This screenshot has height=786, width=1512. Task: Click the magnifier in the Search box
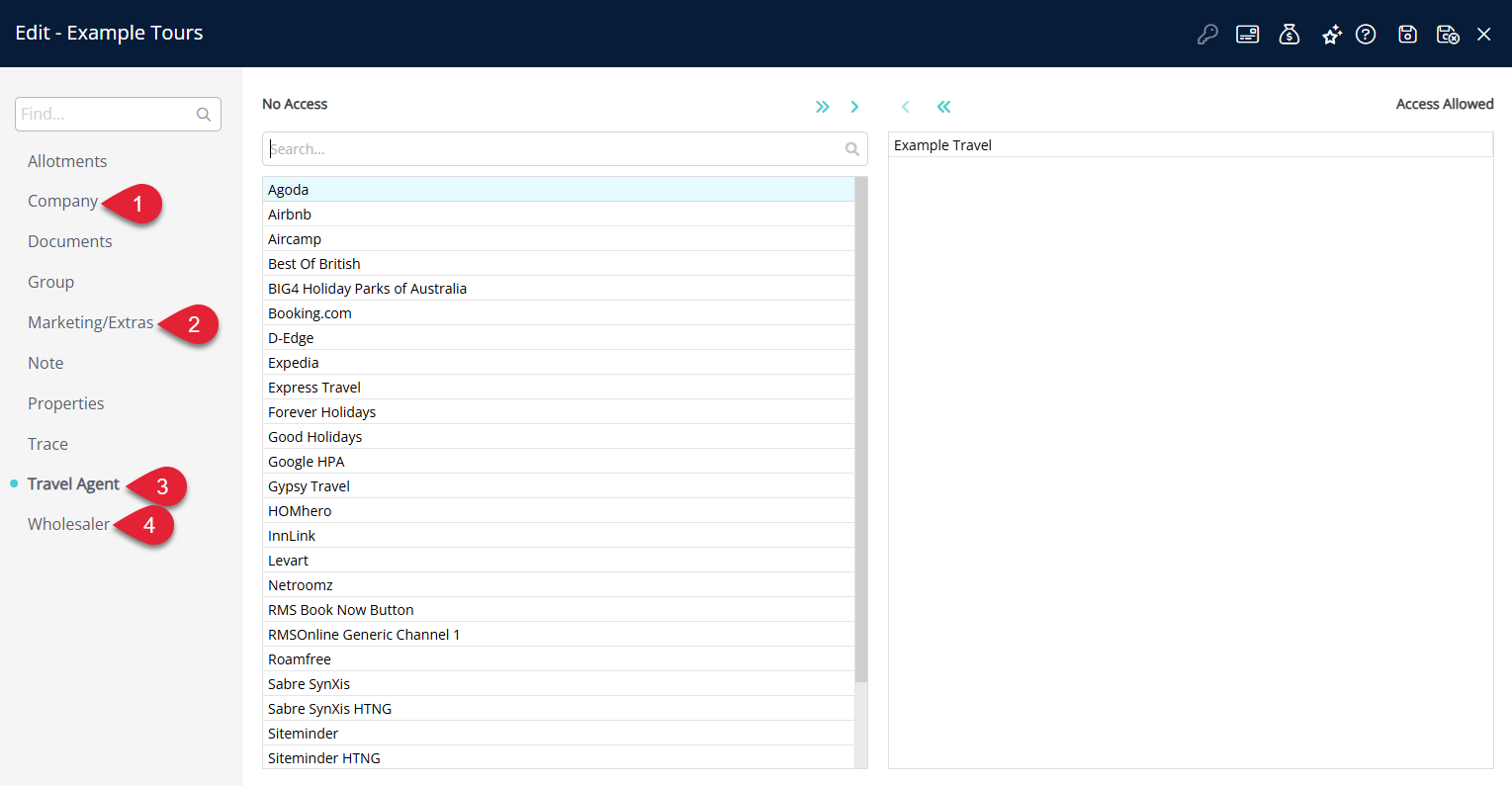(852, 149)
